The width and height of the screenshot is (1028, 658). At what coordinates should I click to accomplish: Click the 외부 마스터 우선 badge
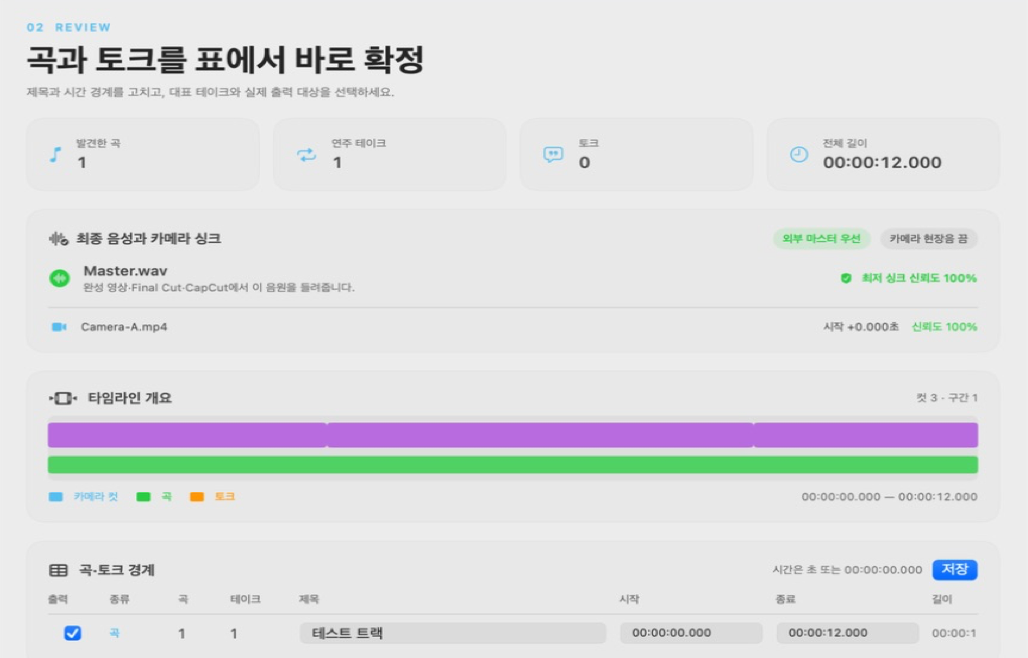point(821,239)
